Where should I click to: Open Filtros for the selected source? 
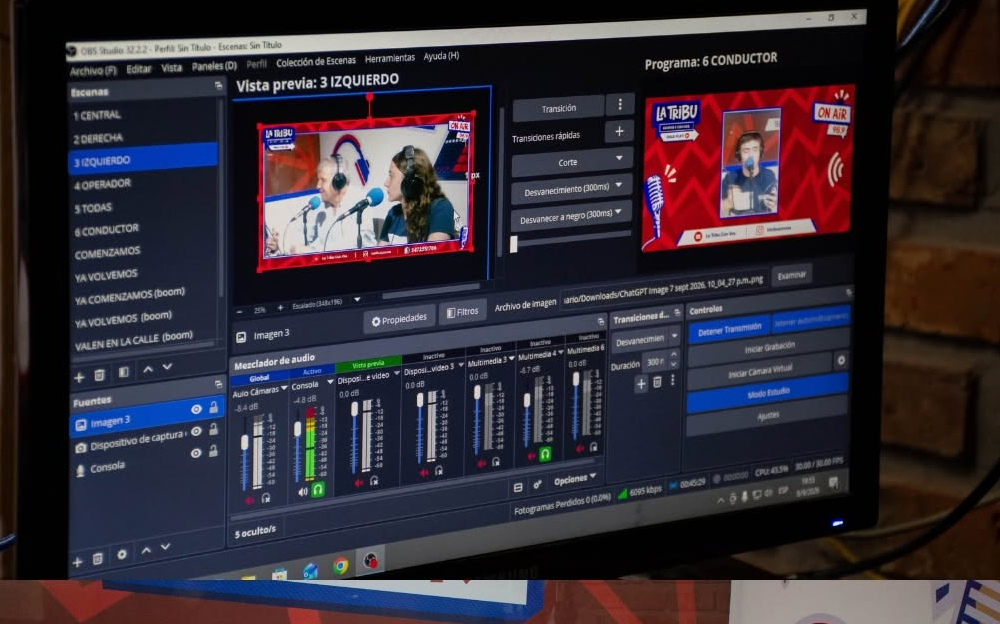(x=462, y=312)
